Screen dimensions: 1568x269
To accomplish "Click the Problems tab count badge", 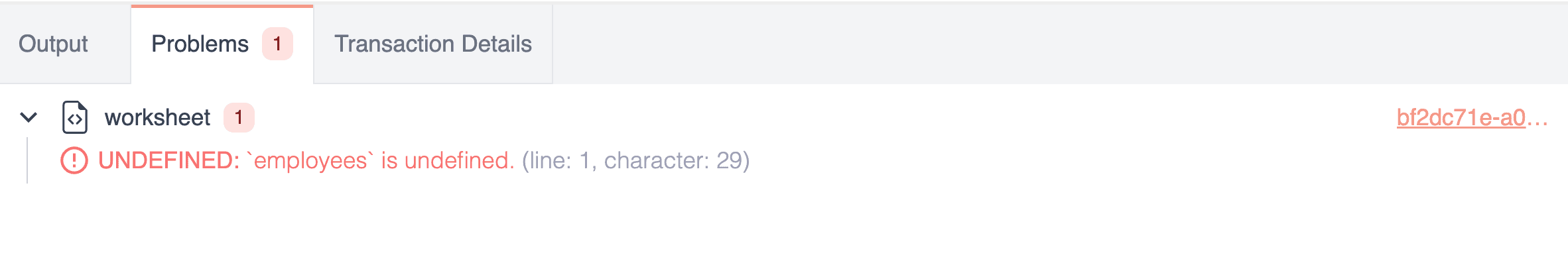I will click(277, 44).
